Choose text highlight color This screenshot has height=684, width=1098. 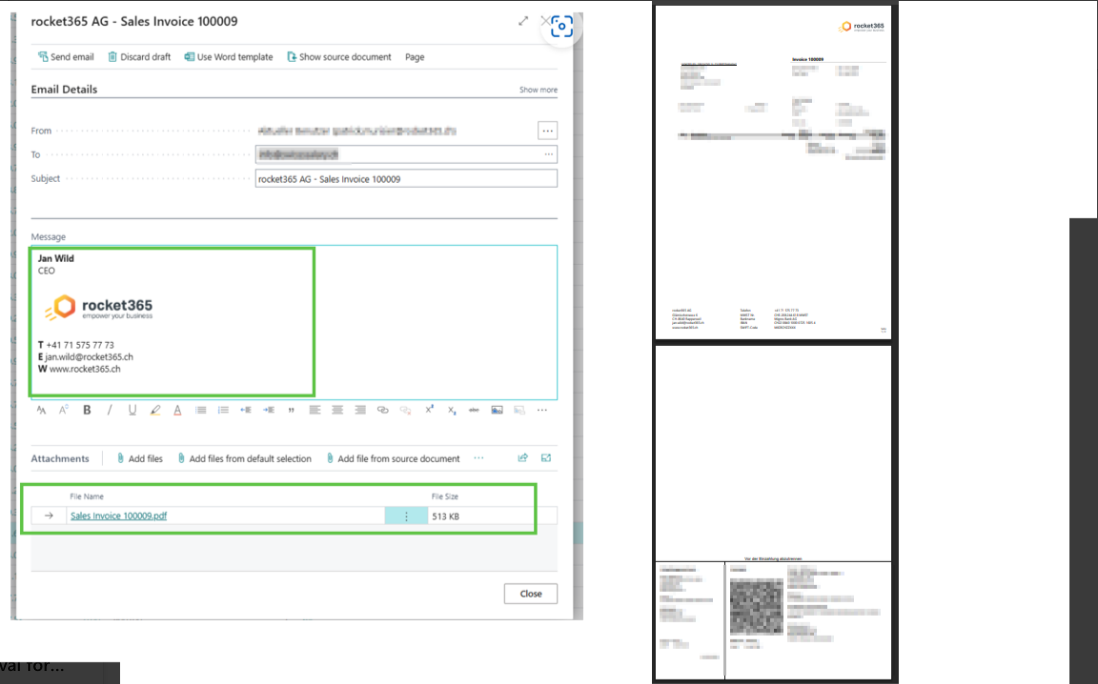click(155, 410)
